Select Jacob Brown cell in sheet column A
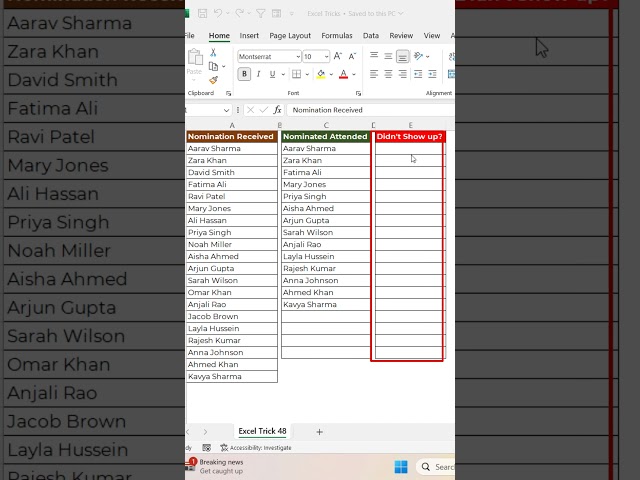 coord(232,316)
